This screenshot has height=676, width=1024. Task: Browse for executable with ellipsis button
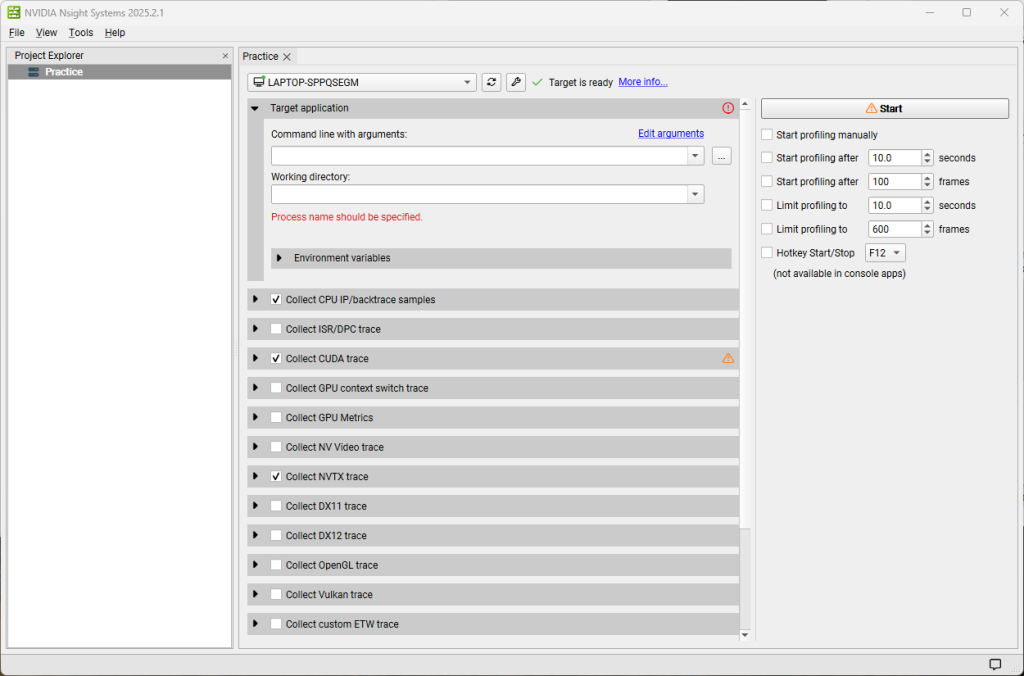click(722, 156)
